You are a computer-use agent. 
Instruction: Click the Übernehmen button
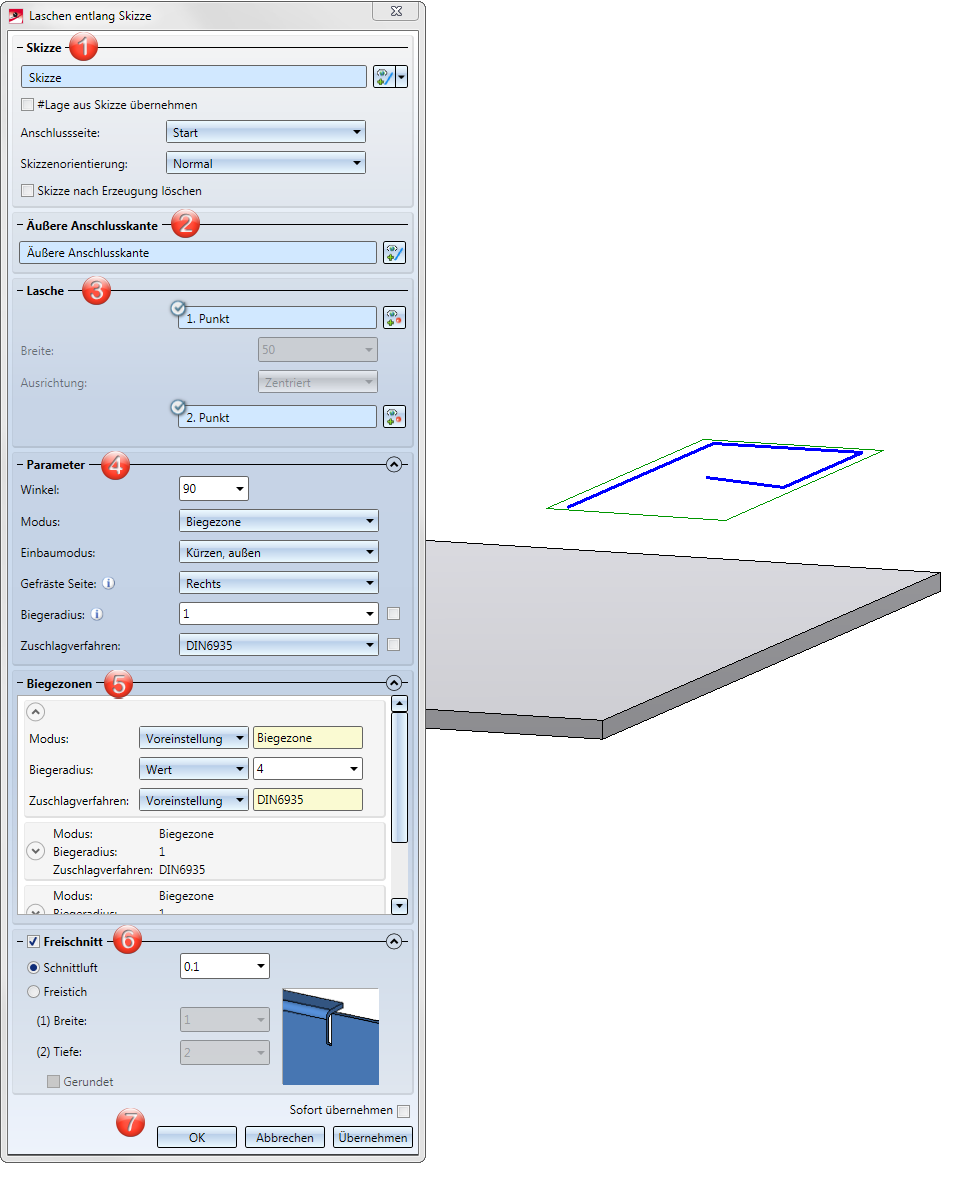pyautogui.click(x=373, y=1137)
